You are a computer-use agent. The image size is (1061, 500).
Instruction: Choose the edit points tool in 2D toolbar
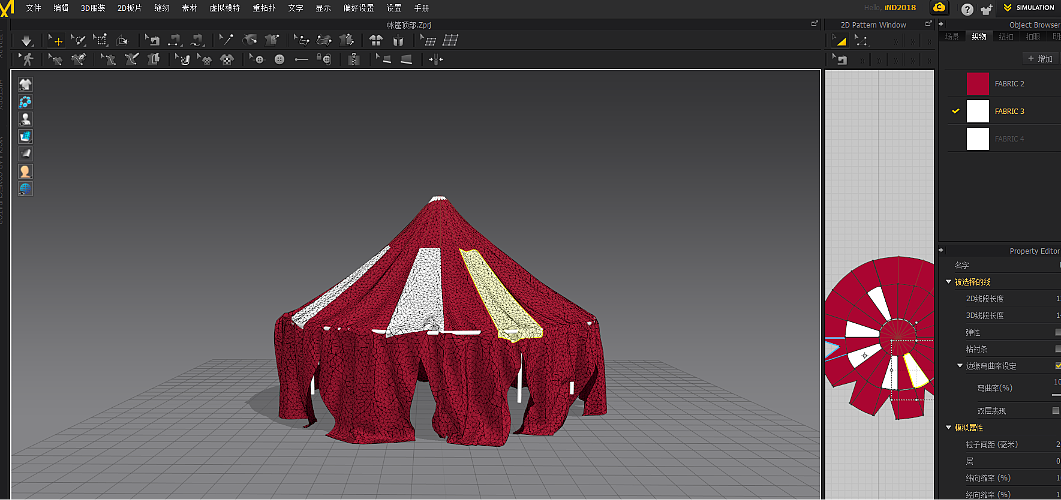click(861, 41)
